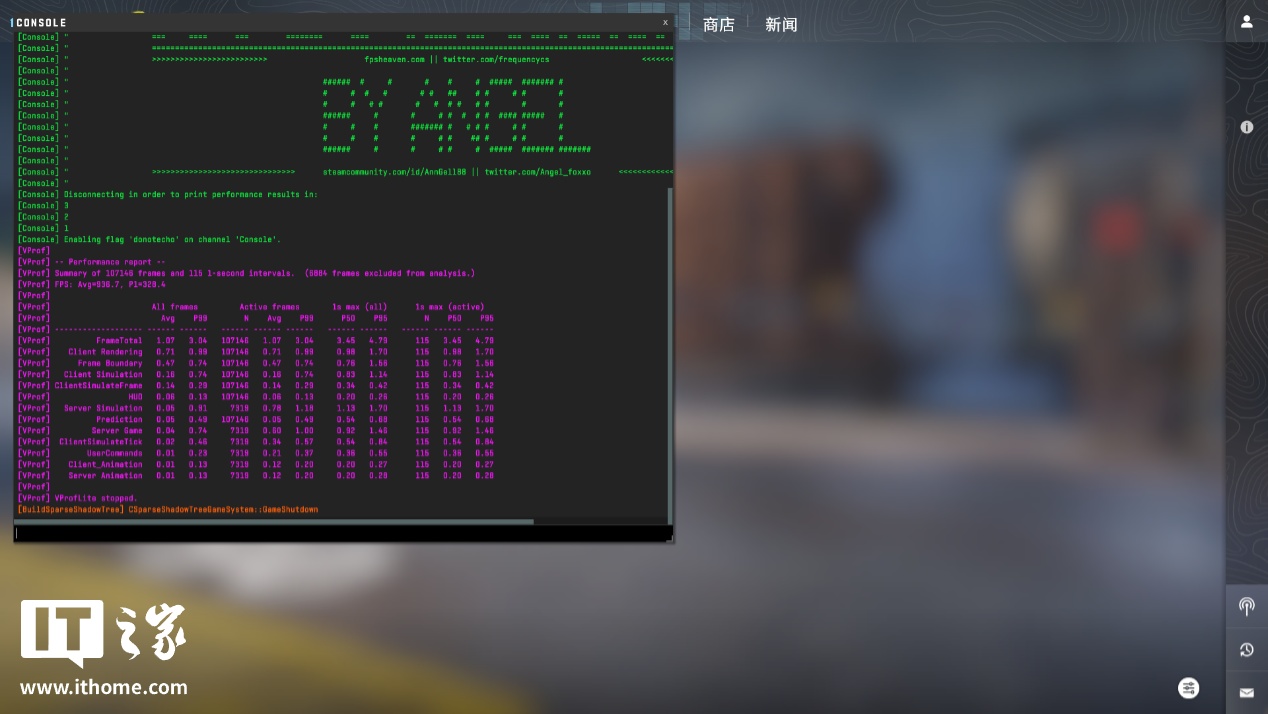Click the info circle icon in right sidebar

click(x=1246, y=127)
